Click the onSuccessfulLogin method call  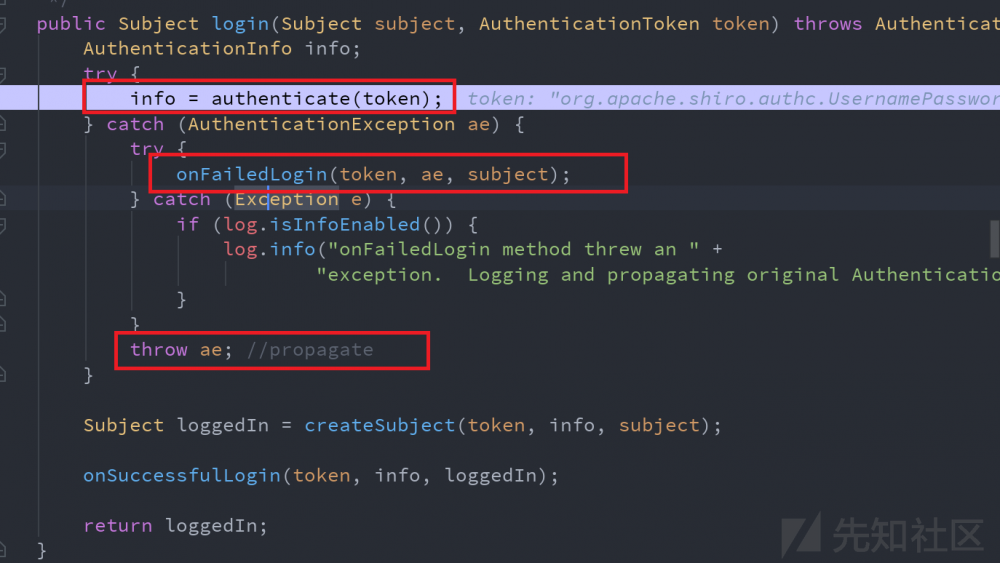point(182,475)
